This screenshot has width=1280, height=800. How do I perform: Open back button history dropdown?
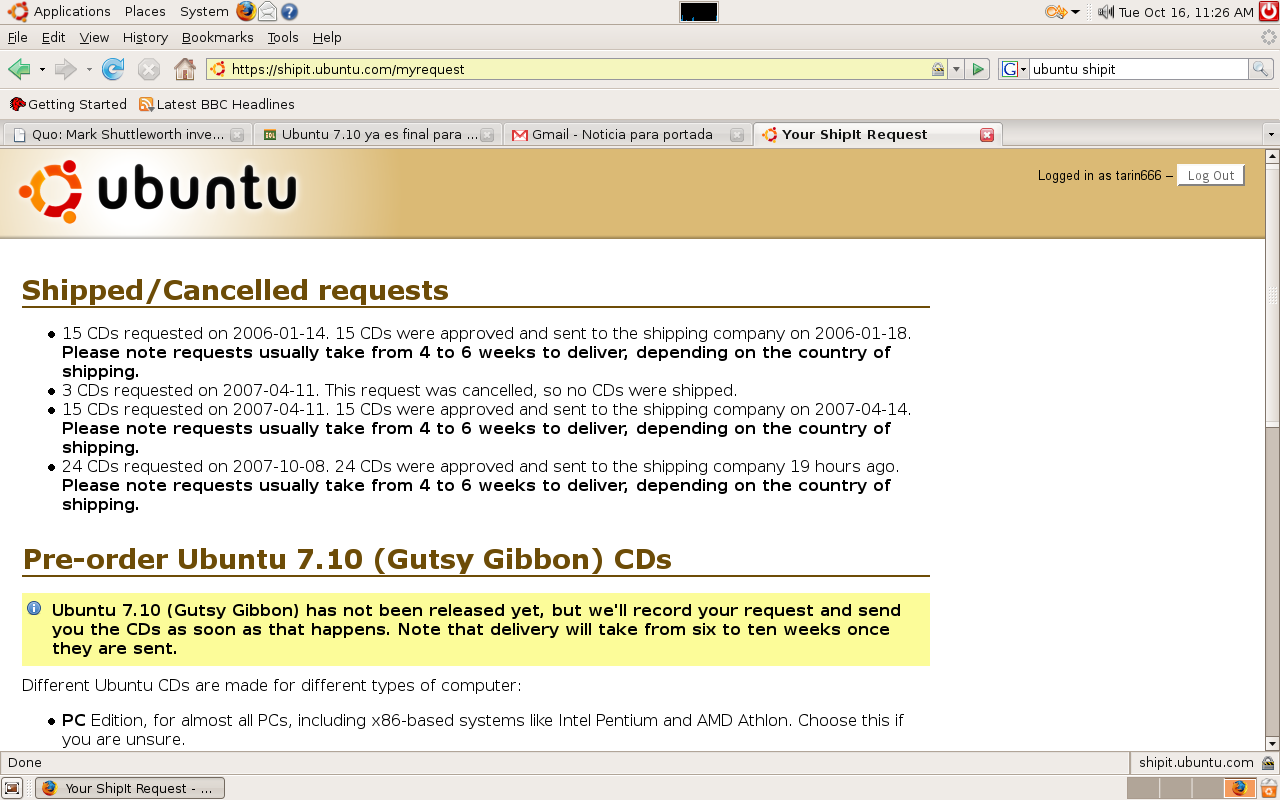tap(42, 69)
